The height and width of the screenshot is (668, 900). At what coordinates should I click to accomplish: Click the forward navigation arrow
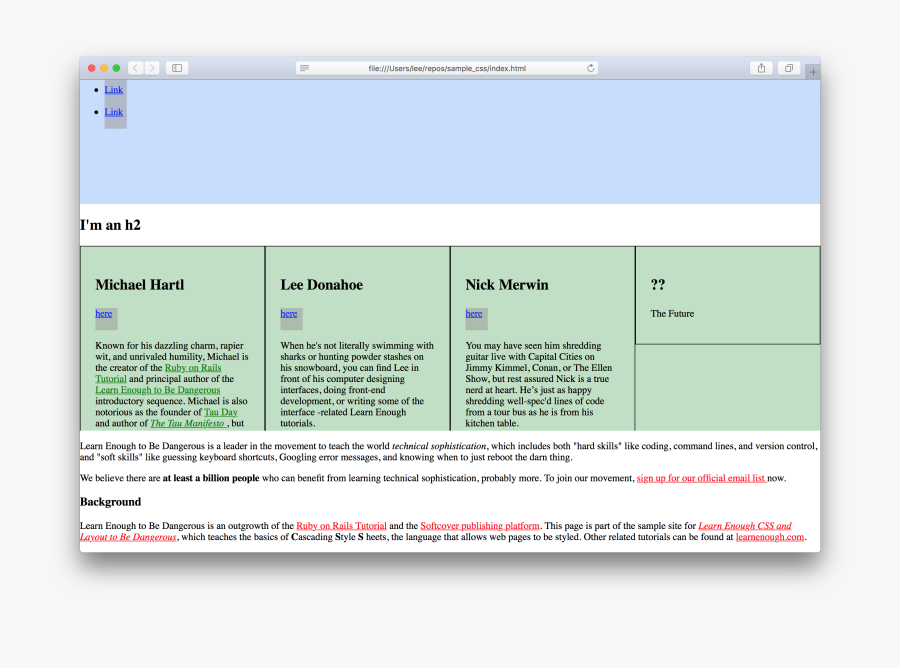pos(152,68)
